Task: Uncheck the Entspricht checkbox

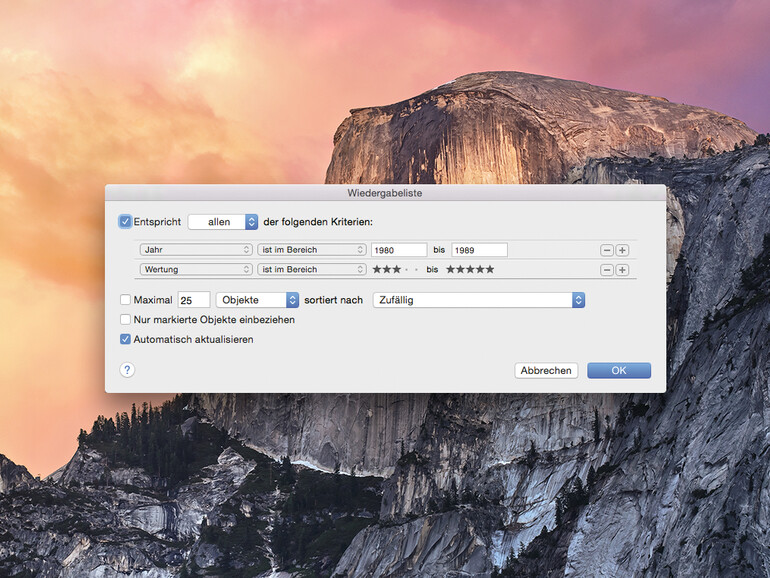Action: click(x=125, y=221)
